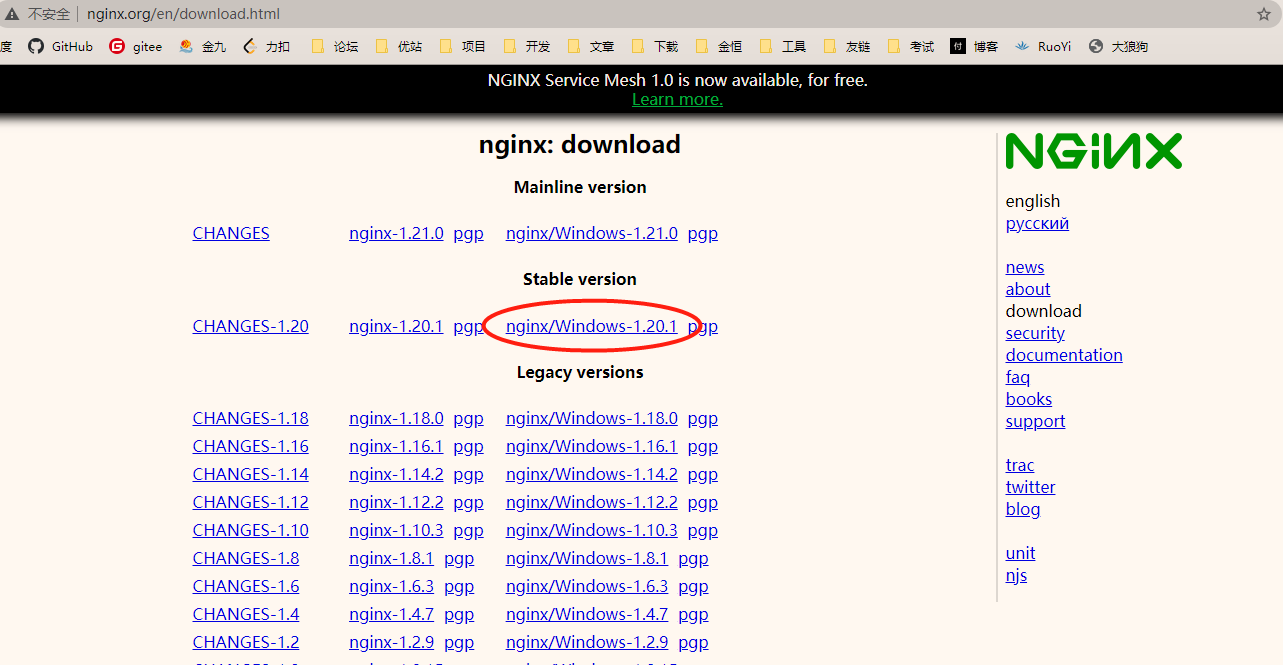Download nginx/Windows-1.20.1 stable

(592, 326)
